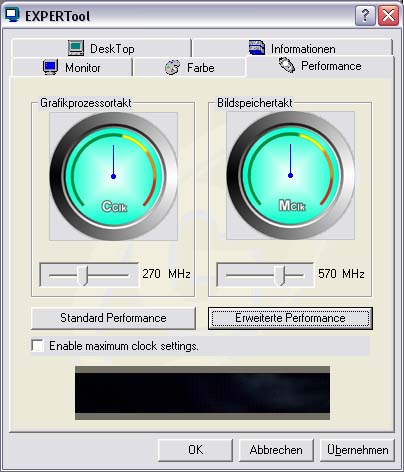The width and height of the screenshot is (404, 472).
Task: Apply changes with Übernehmen button
Action: 357,450
